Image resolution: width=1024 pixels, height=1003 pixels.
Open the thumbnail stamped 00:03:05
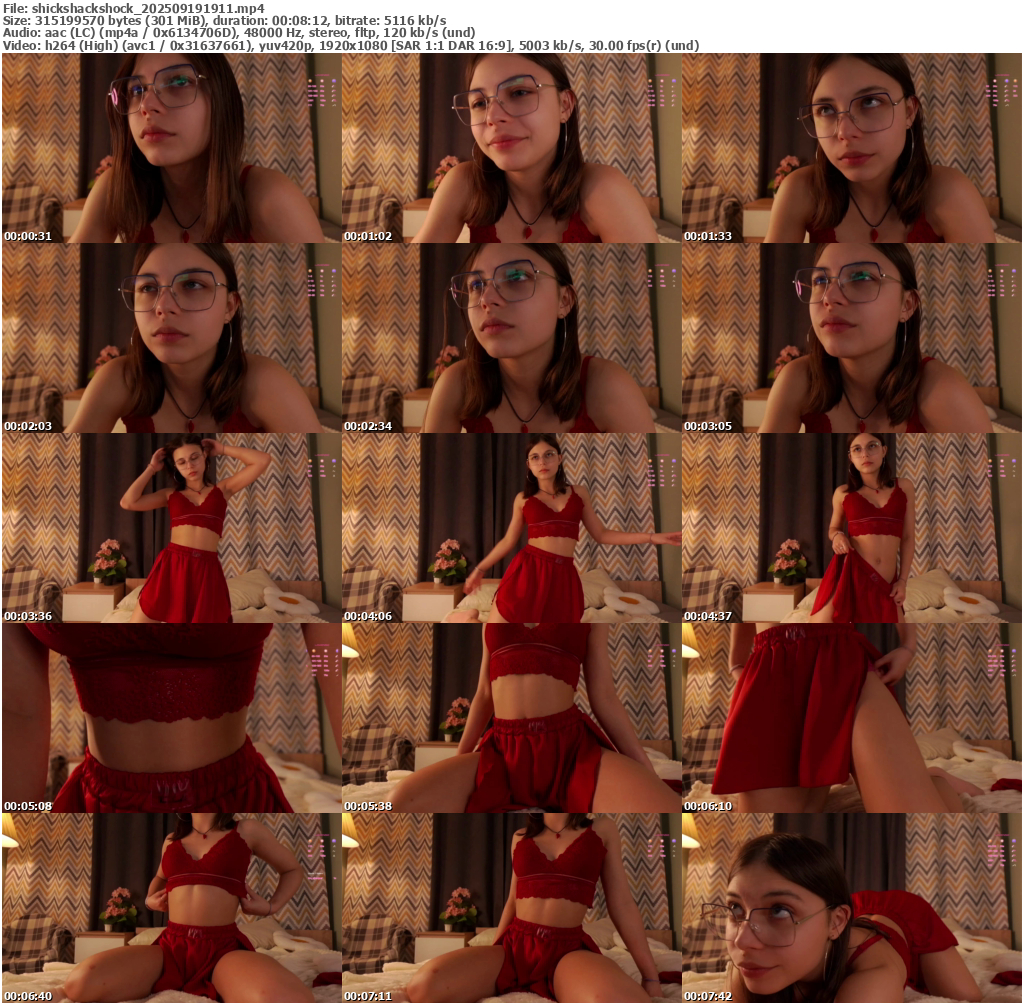pyautogui.click(x=851, y=338)
